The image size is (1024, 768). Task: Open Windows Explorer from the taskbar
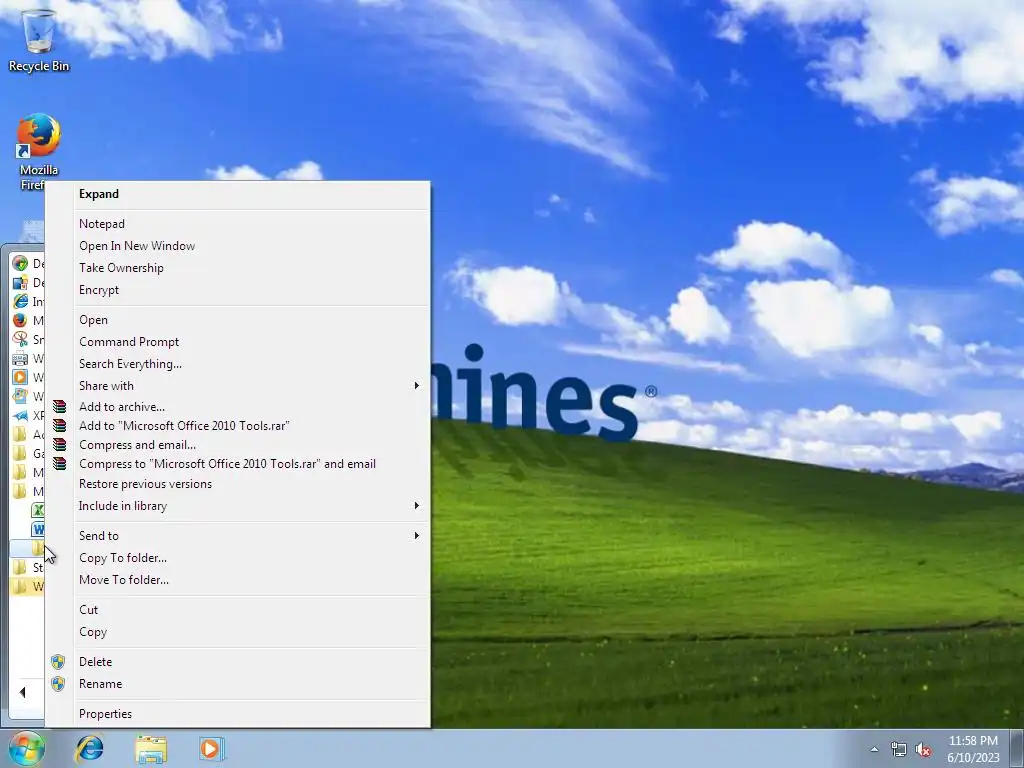click(x=151, y=749)
